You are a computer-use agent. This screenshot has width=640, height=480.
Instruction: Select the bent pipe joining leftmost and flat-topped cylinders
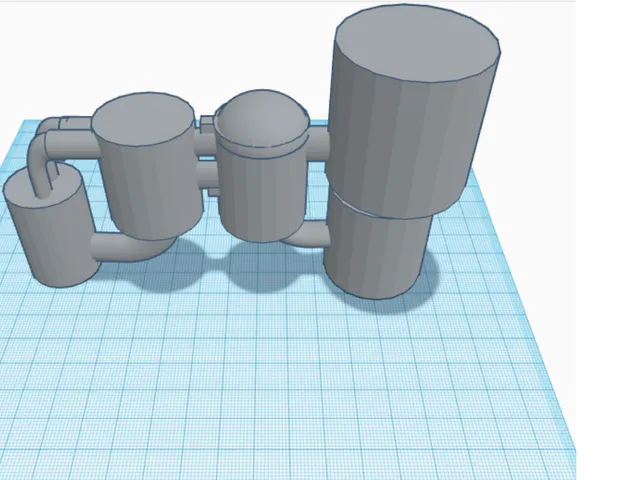coord(131,247)
